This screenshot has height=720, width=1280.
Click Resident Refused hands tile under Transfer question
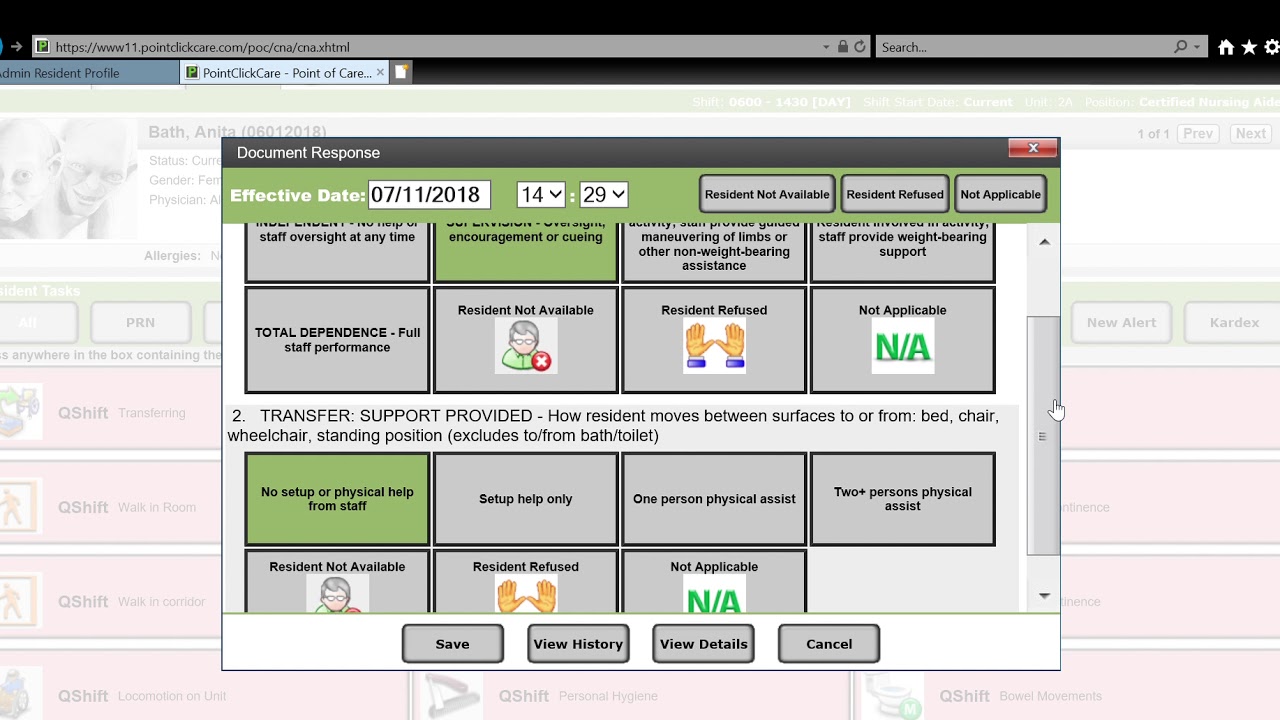[525, 582]
